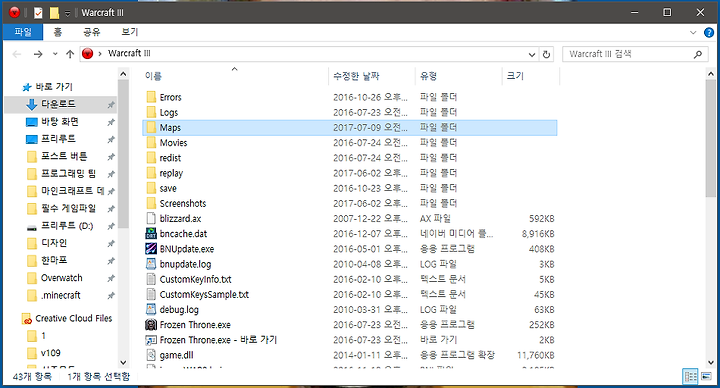Expand the ribbon with the chevron arrow

pyautogui.click(x=693, y=33)
